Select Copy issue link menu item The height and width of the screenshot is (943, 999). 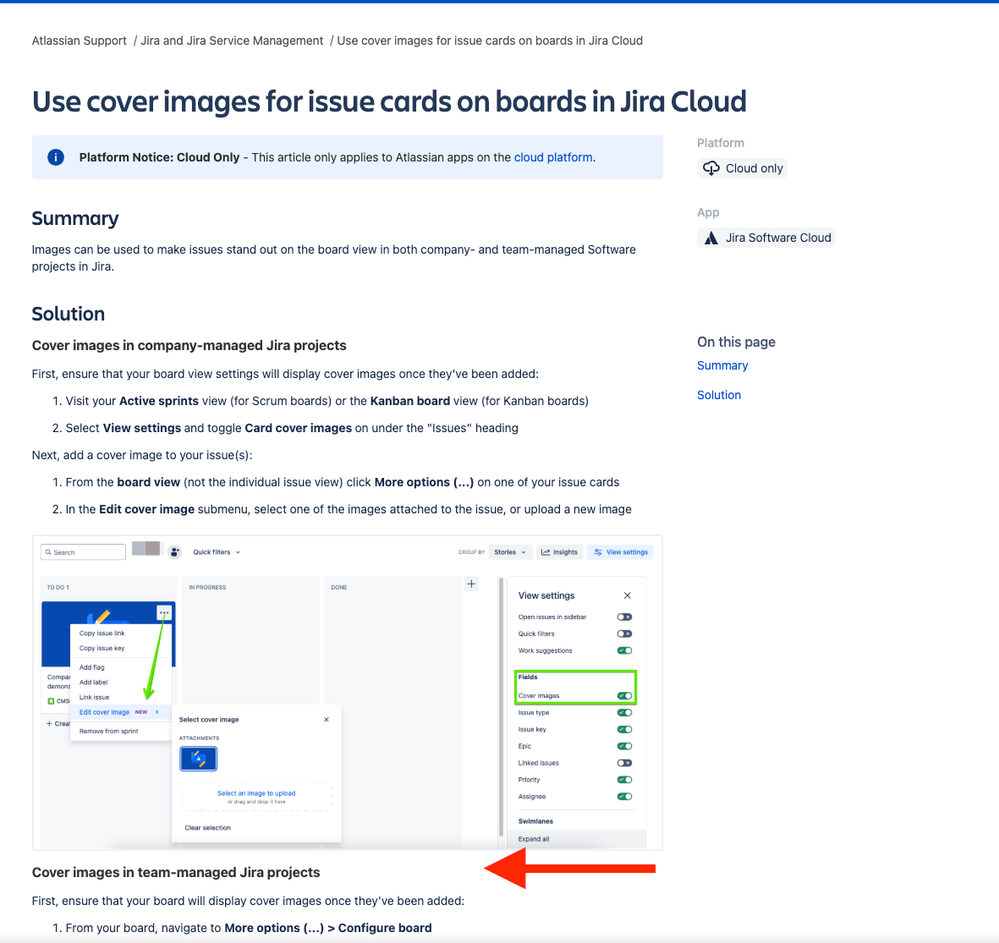[x=102, y=633]
